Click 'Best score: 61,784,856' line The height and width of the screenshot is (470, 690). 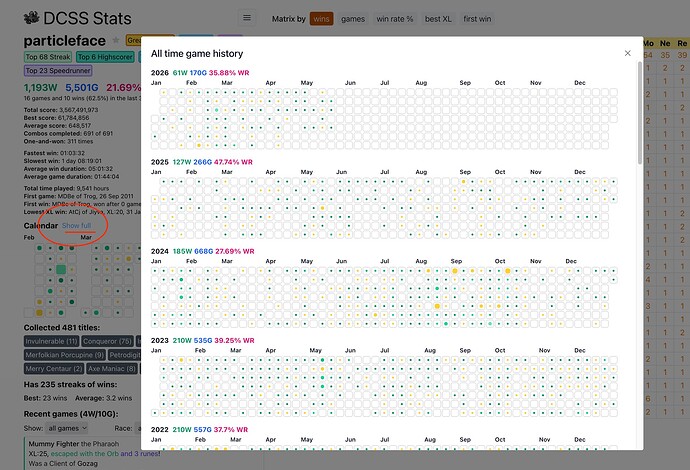56,118
